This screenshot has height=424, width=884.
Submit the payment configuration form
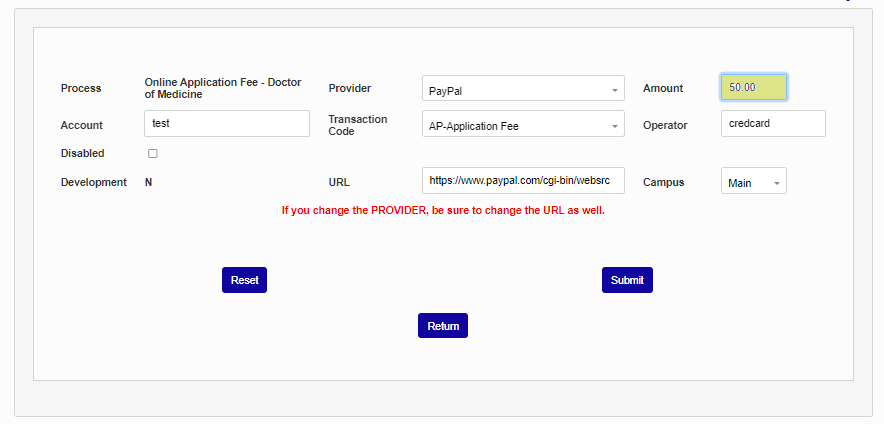627,280
